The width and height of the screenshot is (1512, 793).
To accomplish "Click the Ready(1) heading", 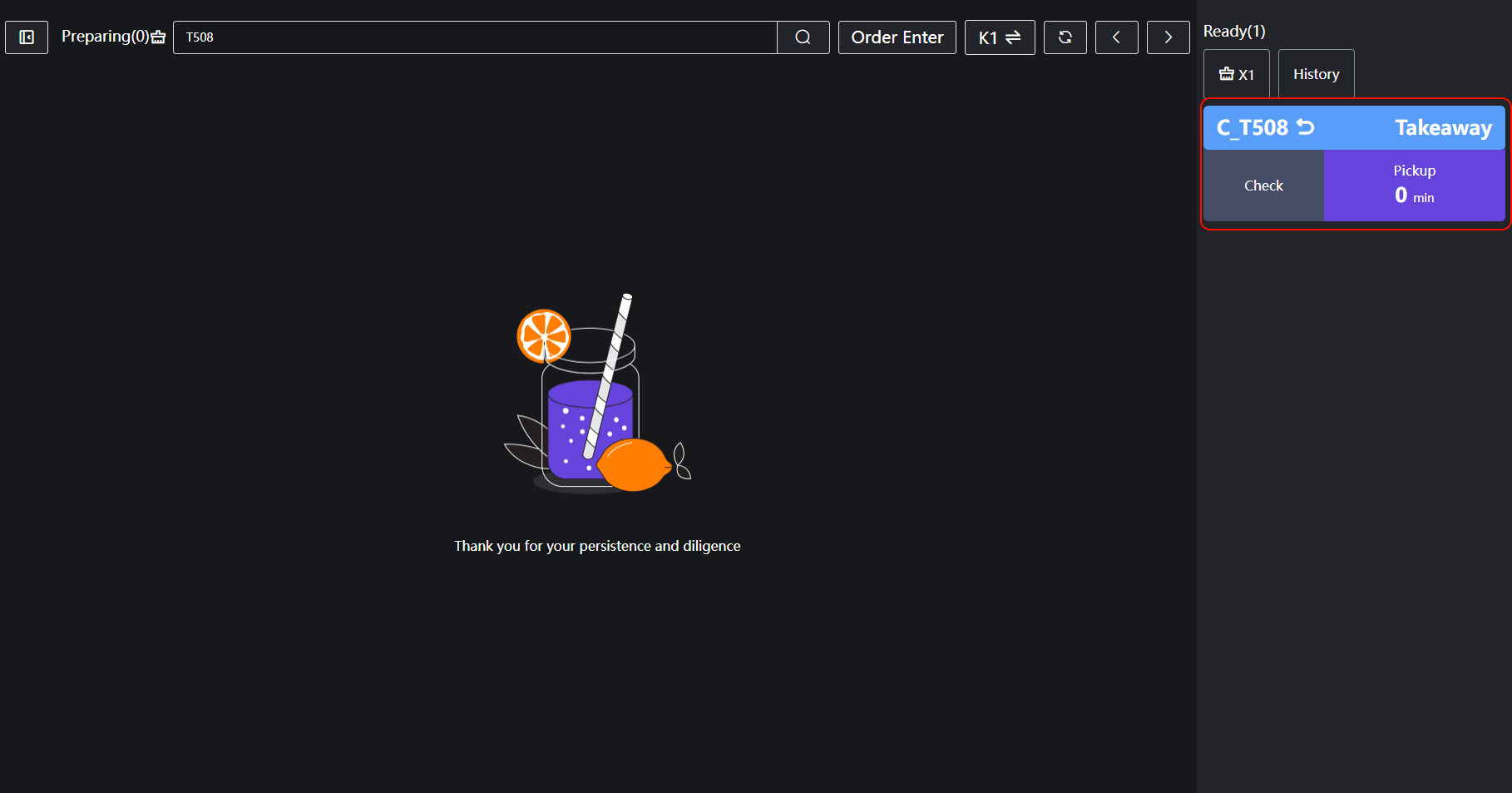I will [x=1234, y=31].
